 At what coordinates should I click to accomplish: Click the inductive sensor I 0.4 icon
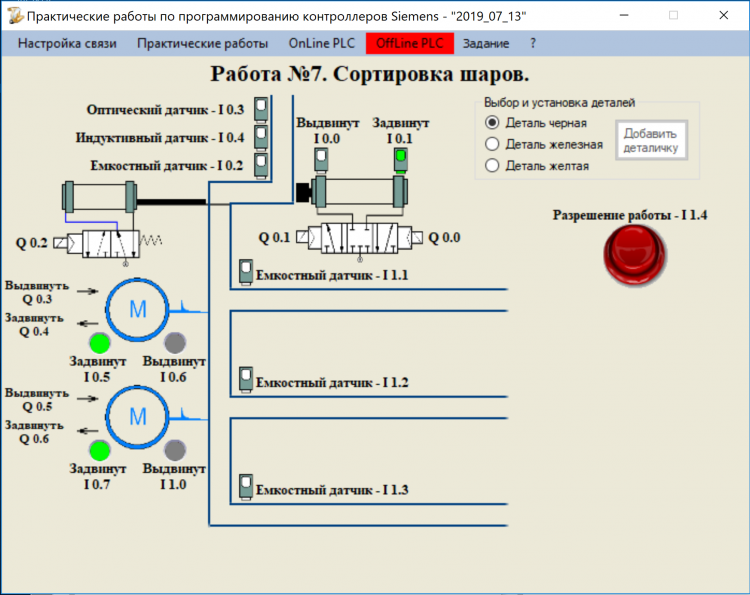pyautogui.click(x=261, y=136)
